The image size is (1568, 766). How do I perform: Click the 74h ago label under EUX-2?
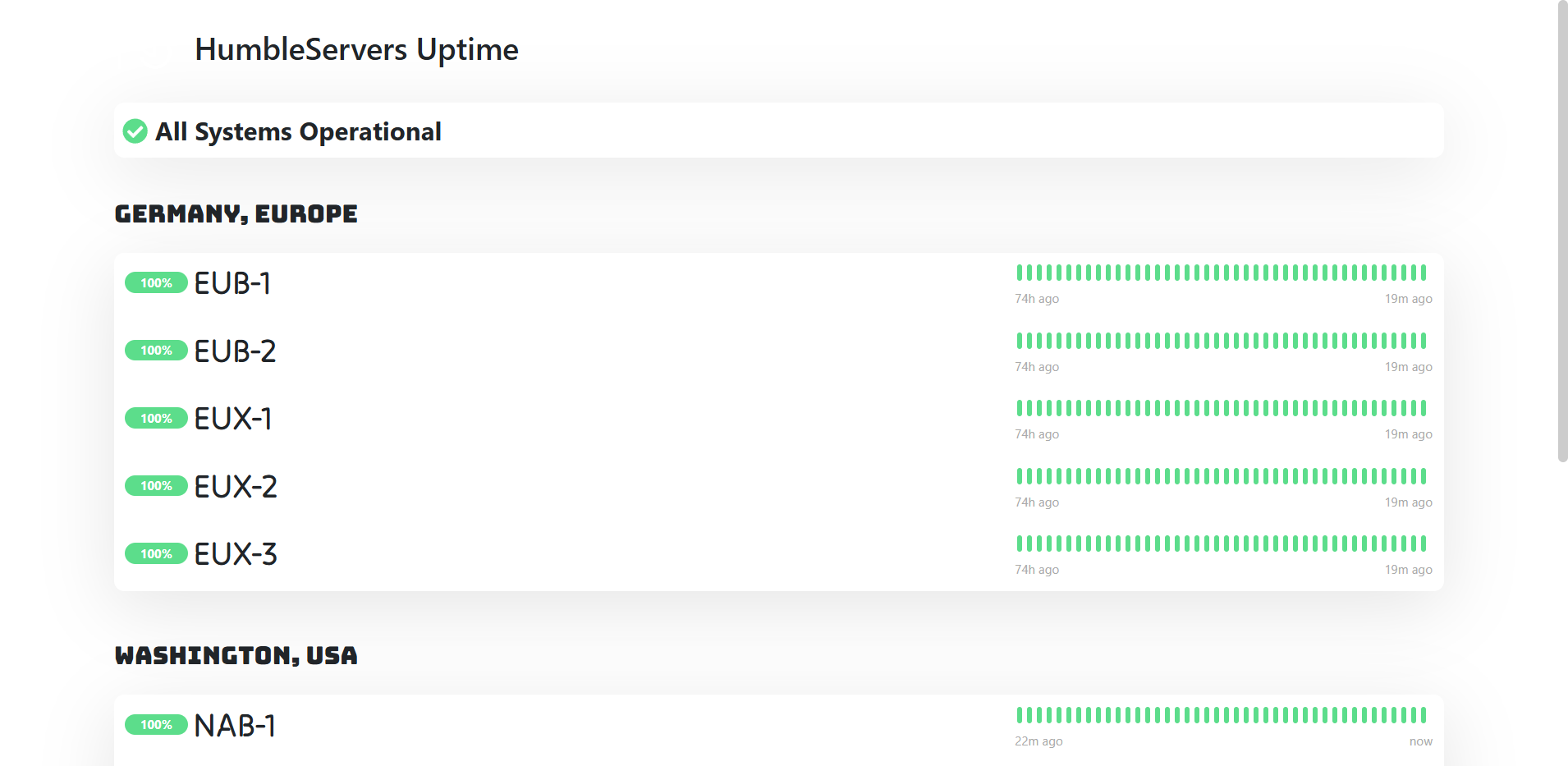click(1036, 502)
